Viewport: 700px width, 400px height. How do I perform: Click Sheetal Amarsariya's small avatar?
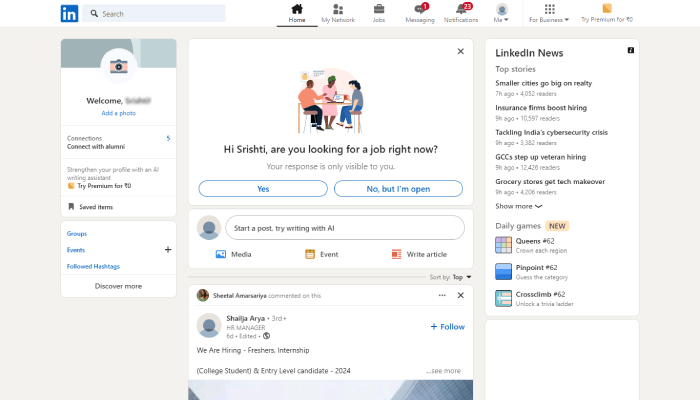203,295
